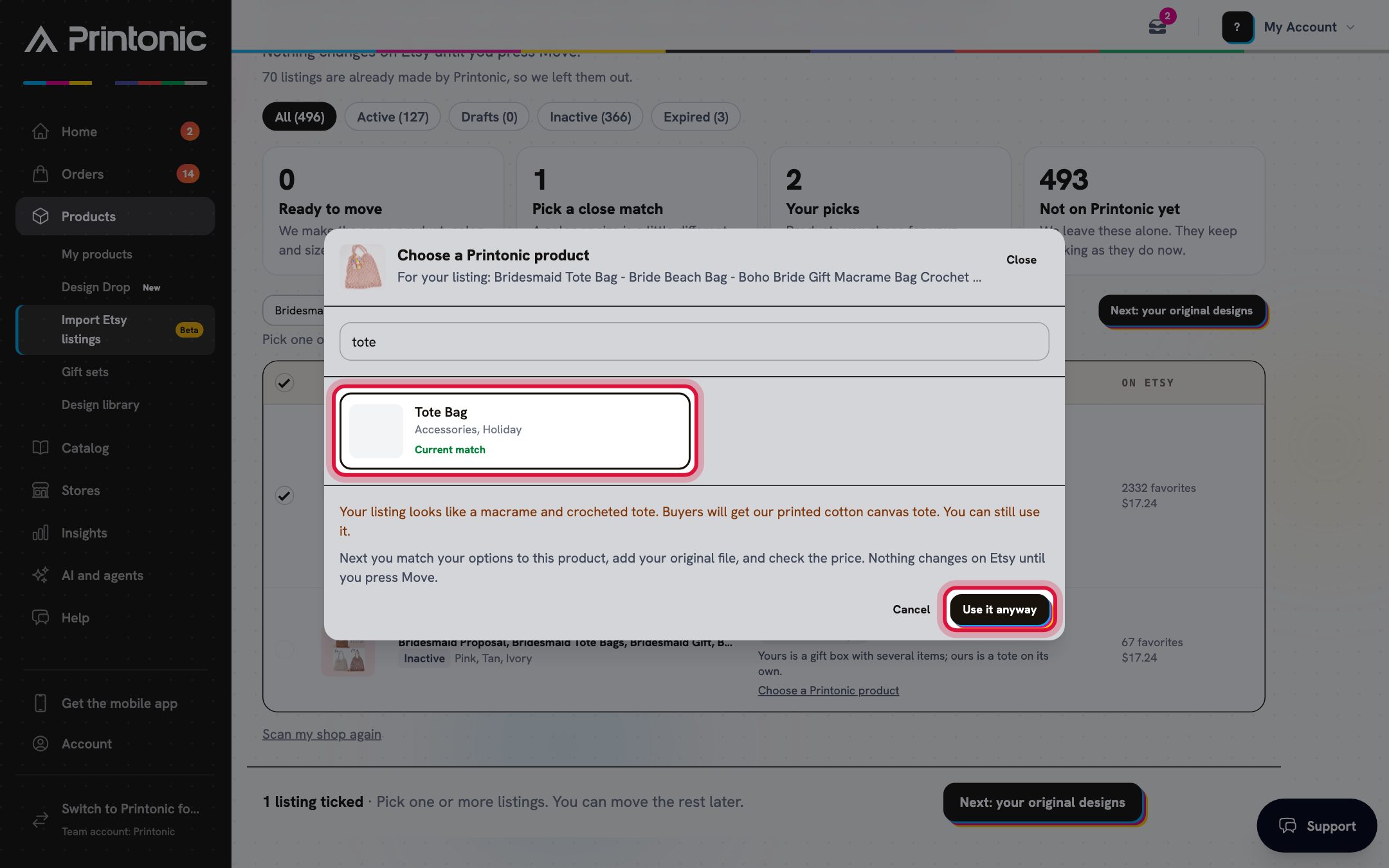Select the Inactive (366) filter tab
This screenshot has height=868, width=1389.
(590, 116)
